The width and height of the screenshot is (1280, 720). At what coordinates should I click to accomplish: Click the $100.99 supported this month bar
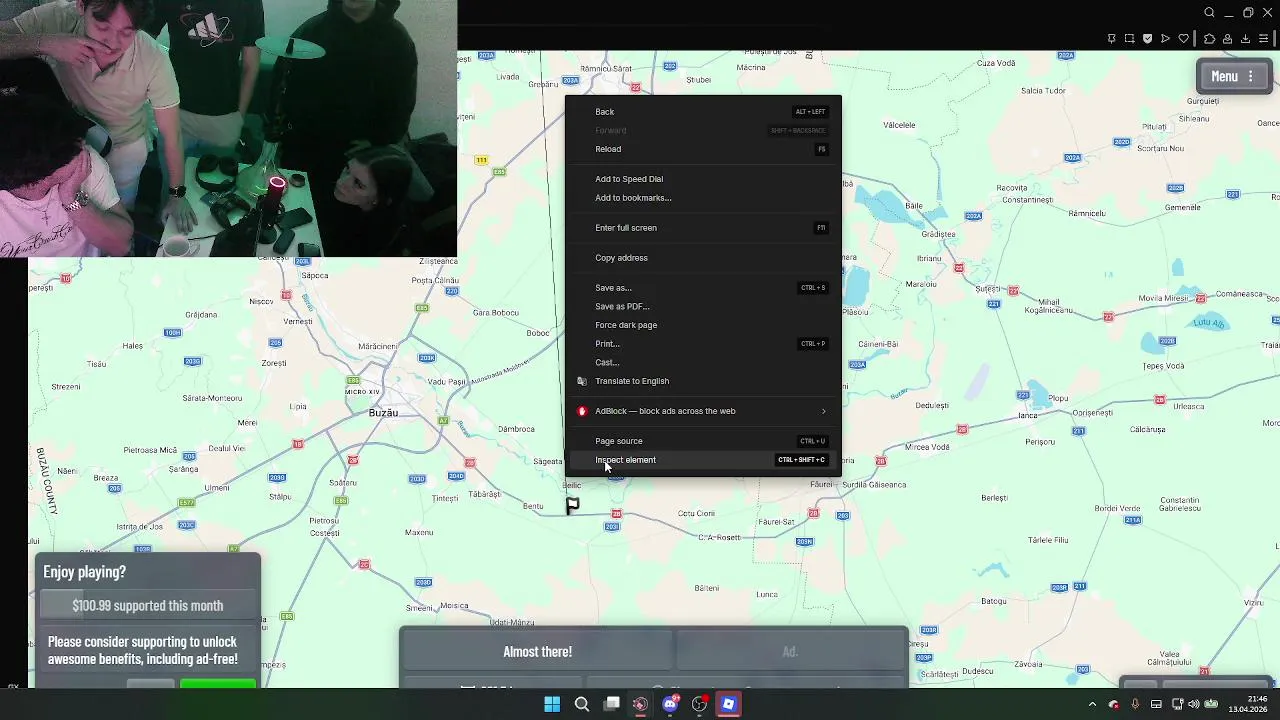148,606
